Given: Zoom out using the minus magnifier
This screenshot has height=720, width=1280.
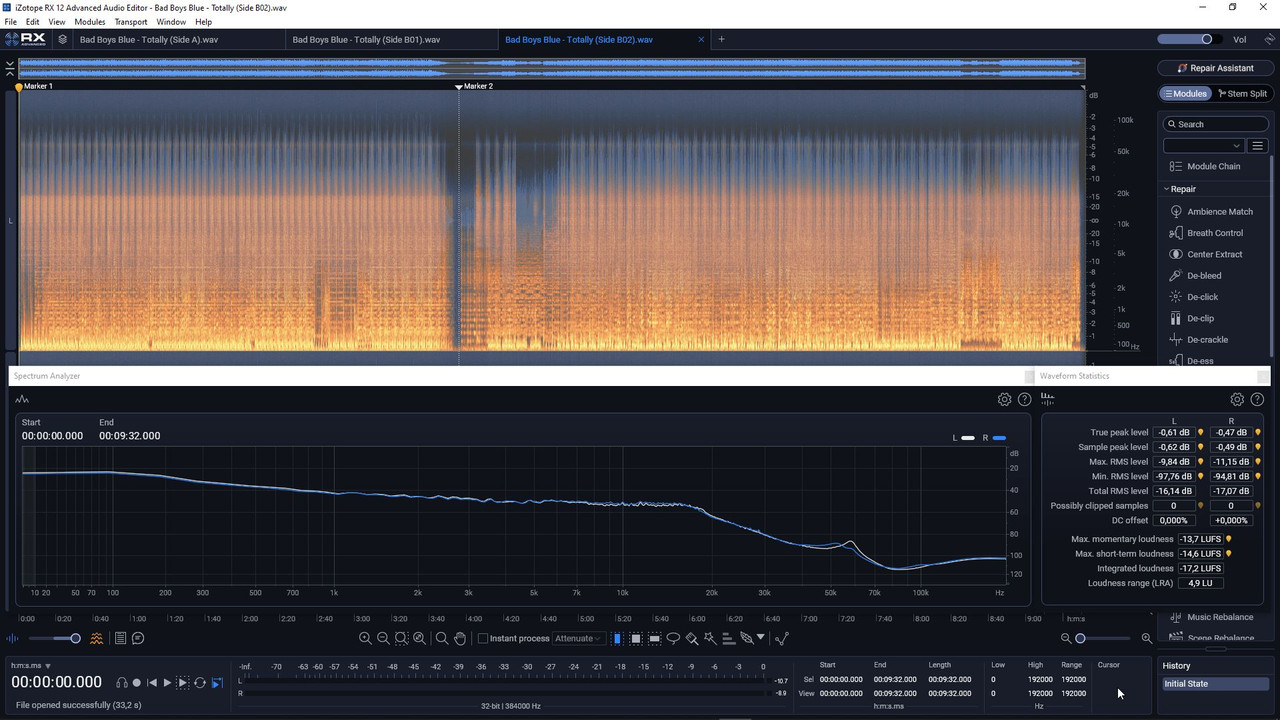Looking at the screenshot, I should coord(383,638).
